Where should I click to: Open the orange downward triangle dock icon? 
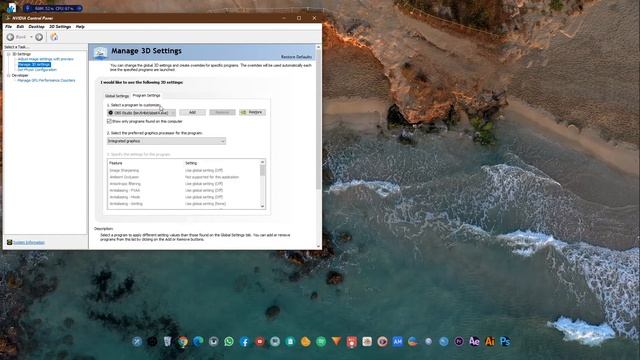click(336, 341)
